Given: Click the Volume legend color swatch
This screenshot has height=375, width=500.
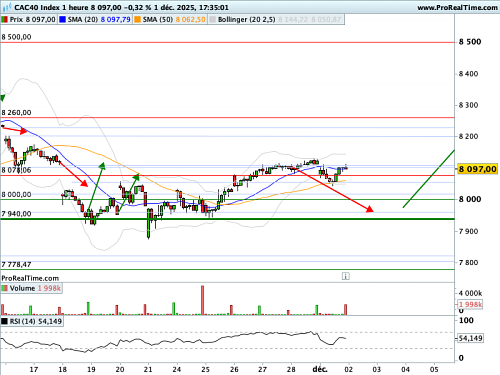Looking at the screenshot, I should pyautogui.click(x=5, y=288).
